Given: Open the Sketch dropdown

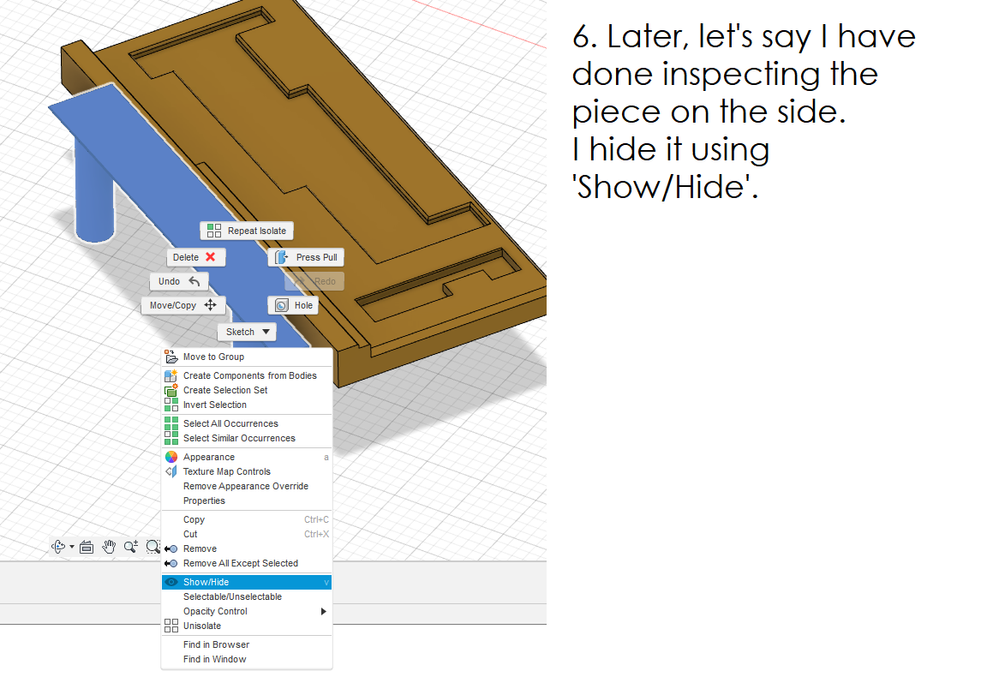Looking at the screenshot, I should point(247,332).
